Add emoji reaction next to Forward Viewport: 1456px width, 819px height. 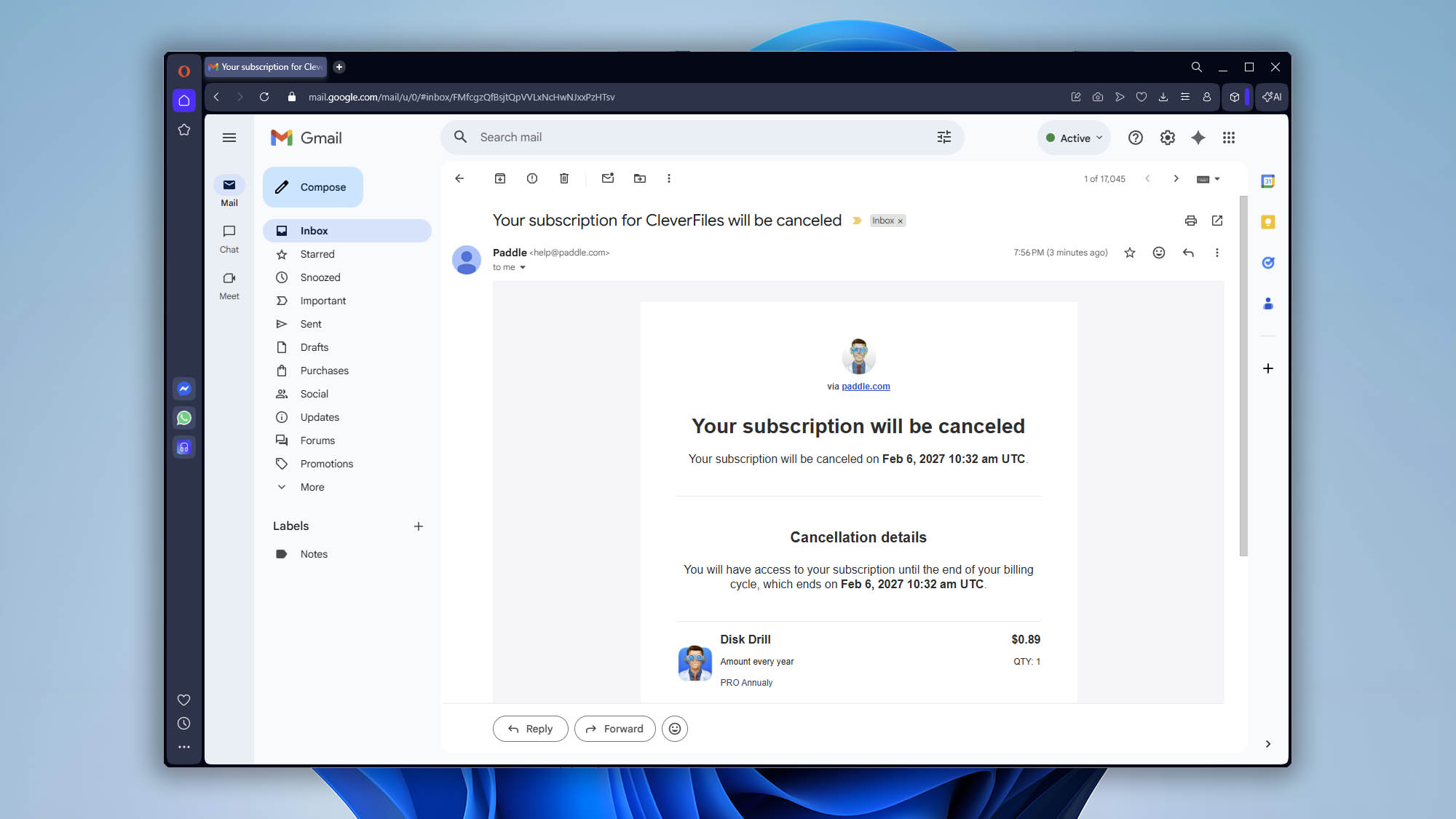675,729
